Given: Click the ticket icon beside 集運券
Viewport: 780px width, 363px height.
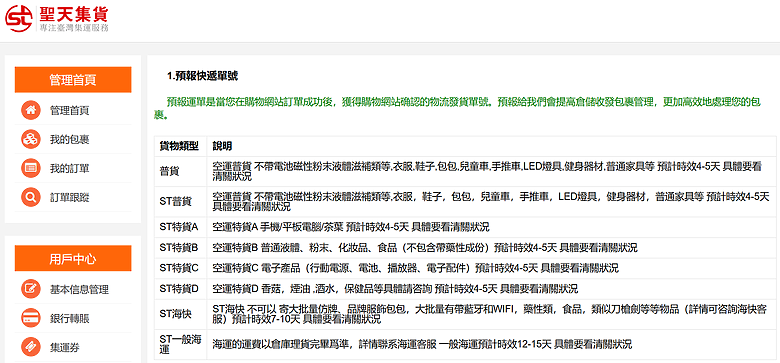Looking at the screenshot, I should (x=31, y=347).
